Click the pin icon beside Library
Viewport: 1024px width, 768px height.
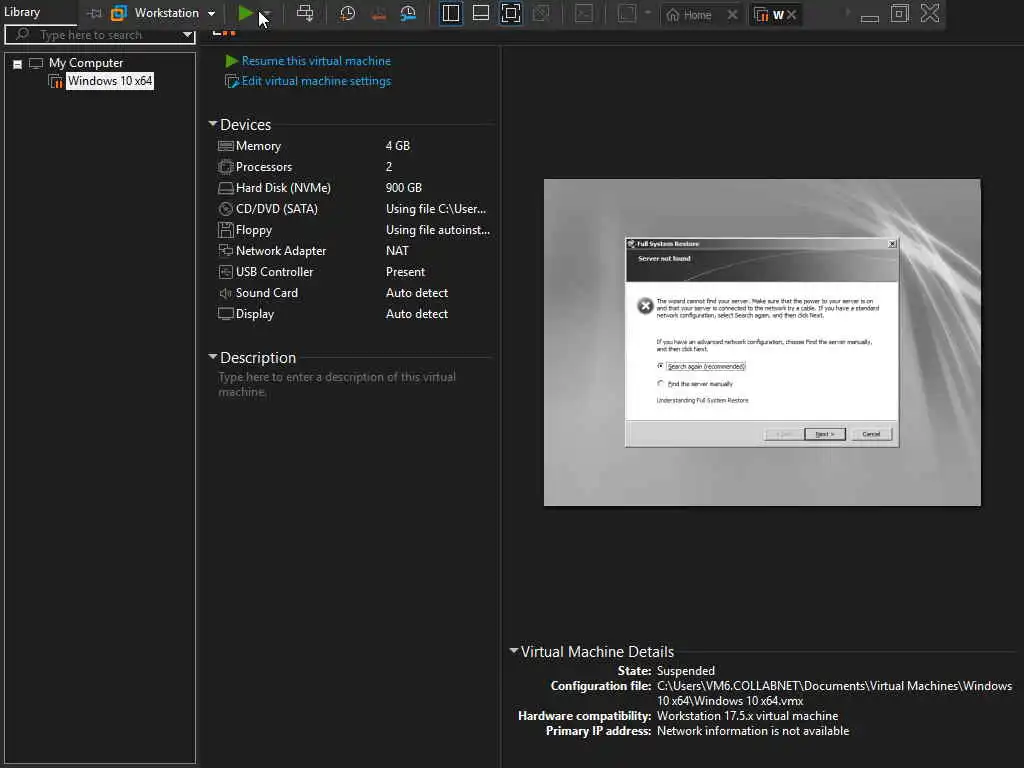(x=95, y=13)
